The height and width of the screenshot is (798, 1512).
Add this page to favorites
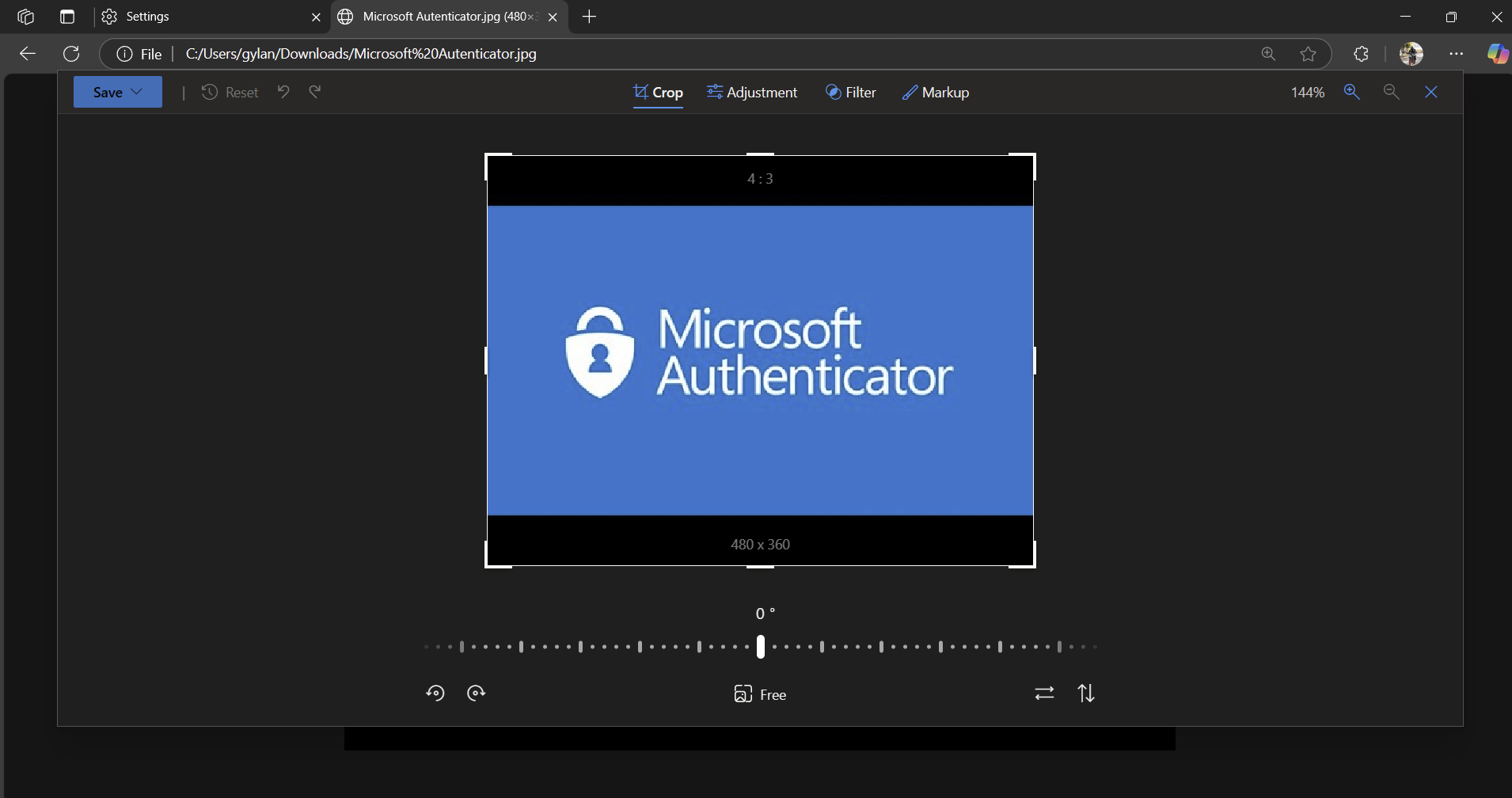1309,54
